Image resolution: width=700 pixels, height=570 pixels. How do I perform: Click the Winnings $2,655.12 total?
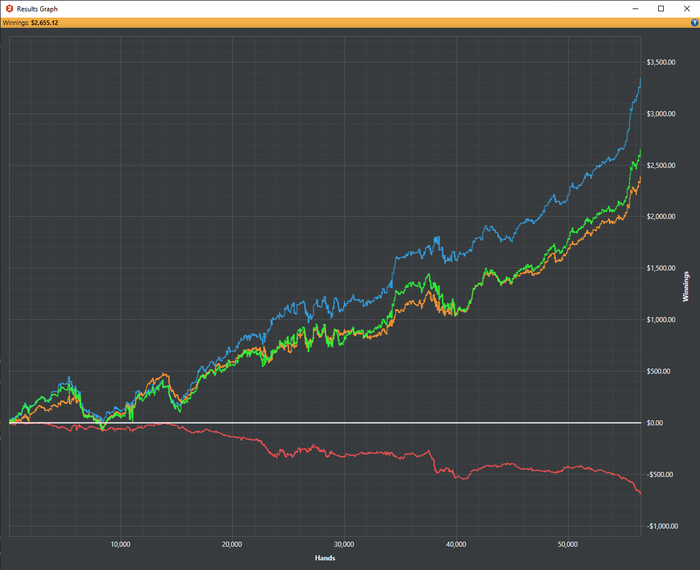click(x=30, y=23)
